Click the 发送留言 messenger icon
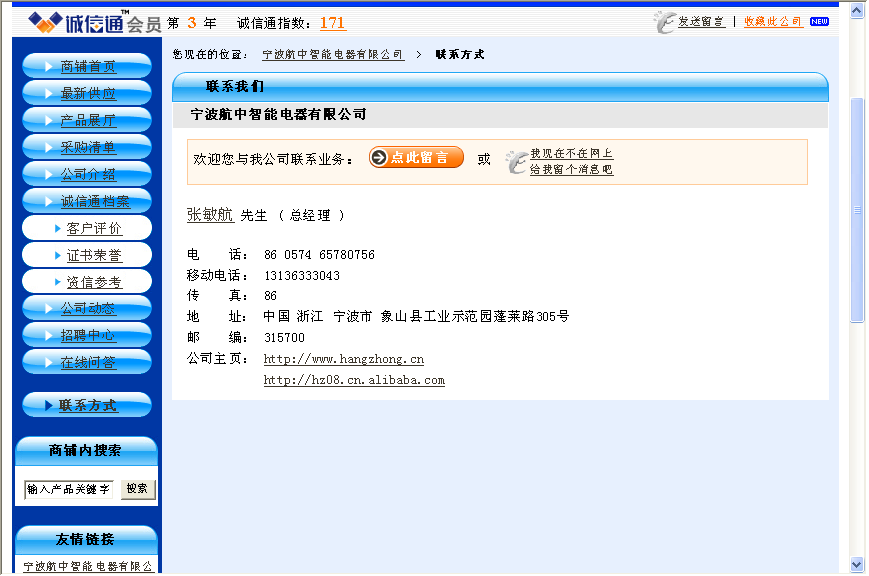 pyautogui.click(x=665, y=20)
